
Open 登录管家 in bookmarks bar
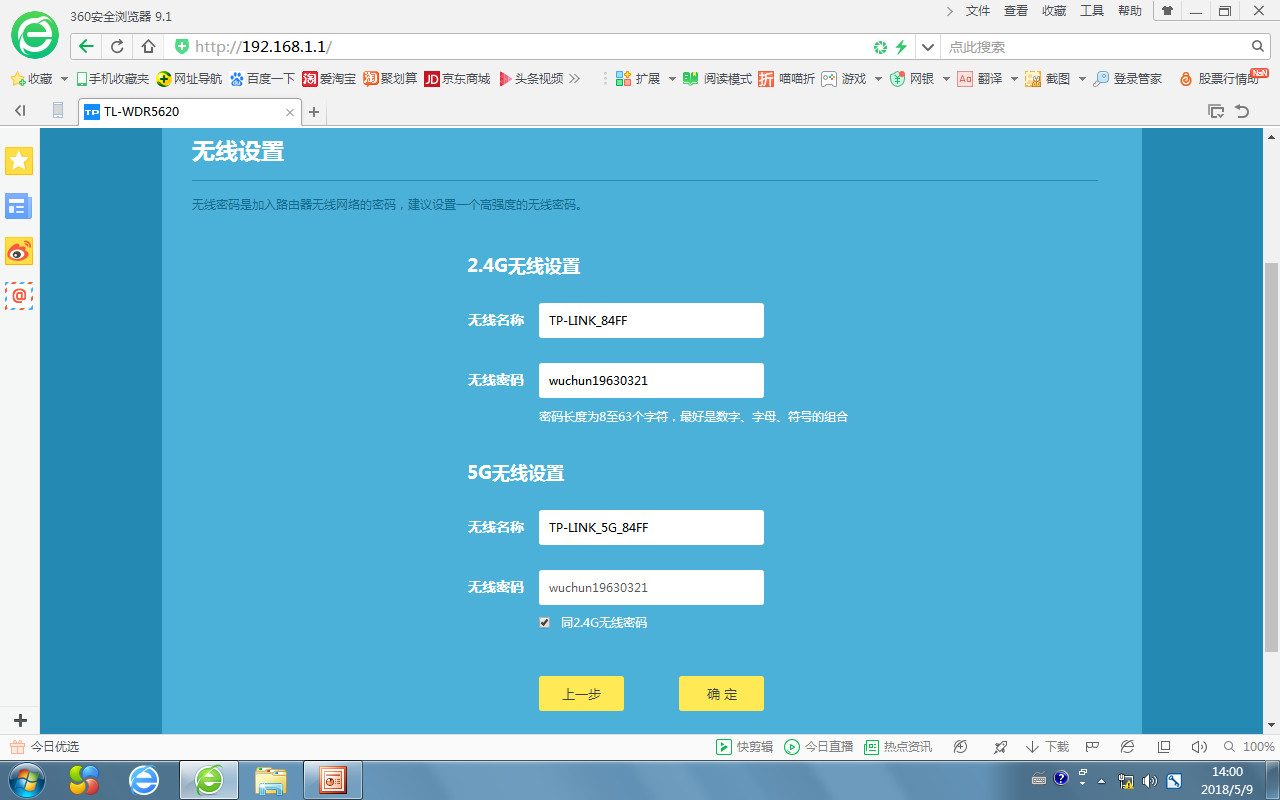click(x=1127, y=79)
